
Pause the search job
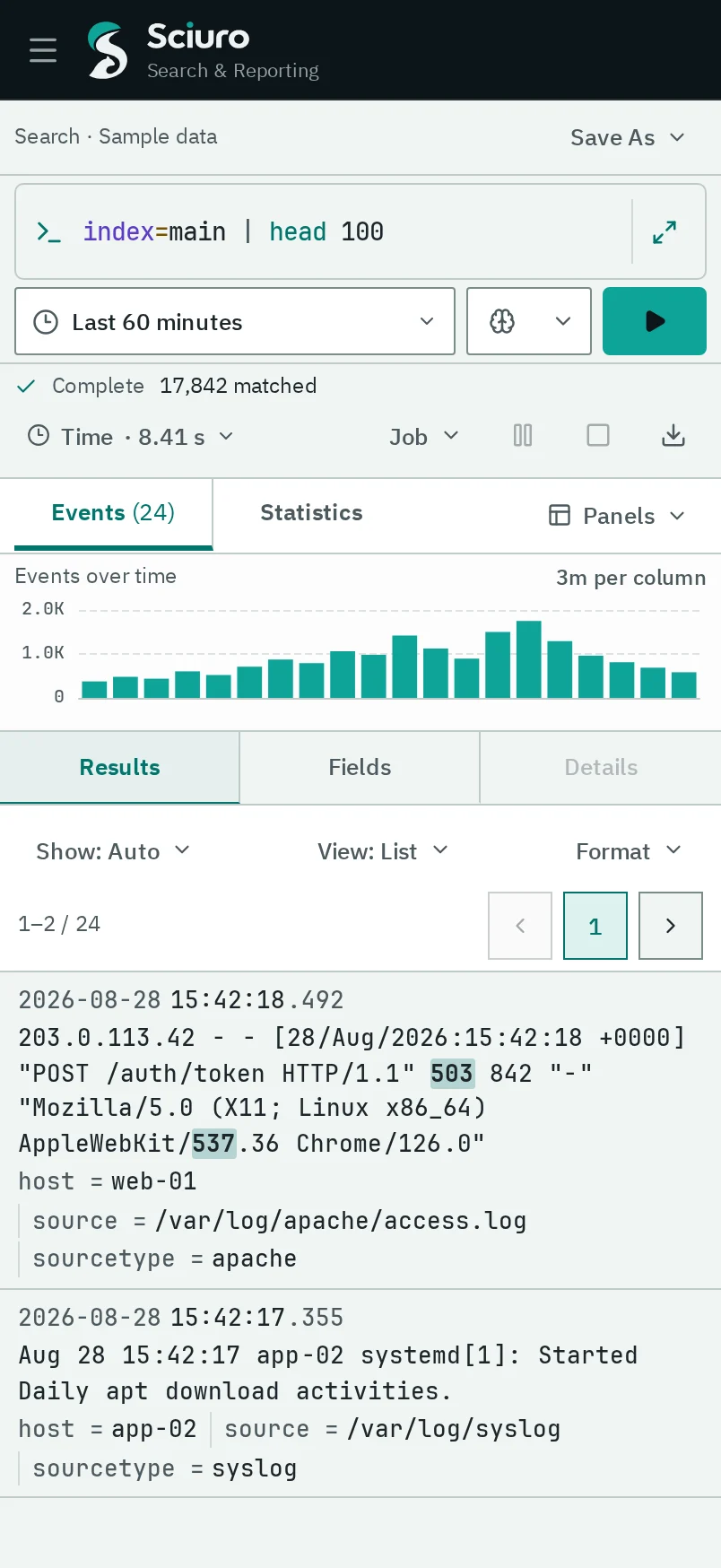click(523, 436)
